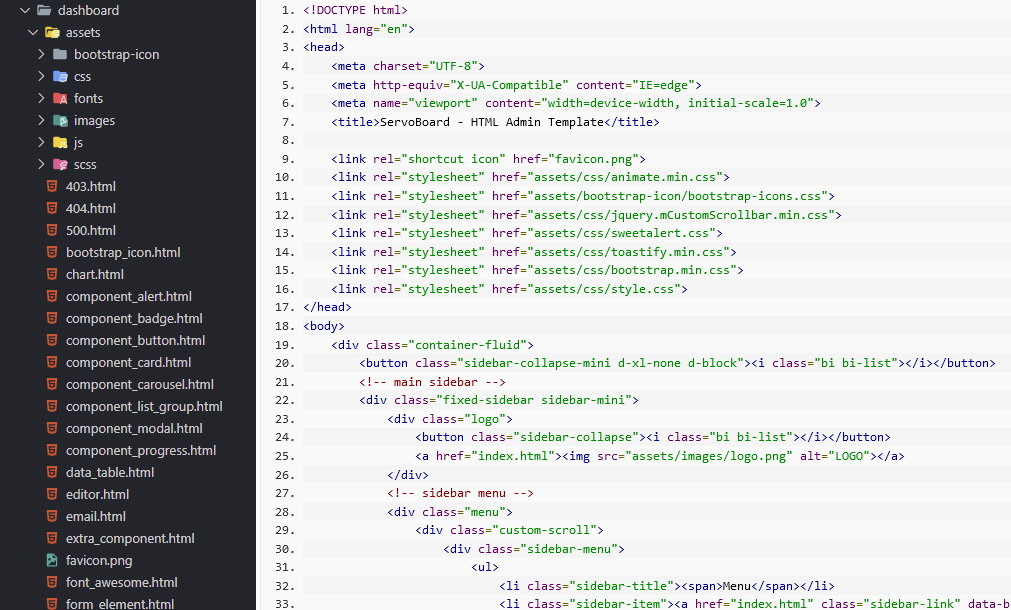This screenshot has width=1011, height=610.
Task: Click the images folder icon
Action: pyautogui.click(x=60, y=120)
